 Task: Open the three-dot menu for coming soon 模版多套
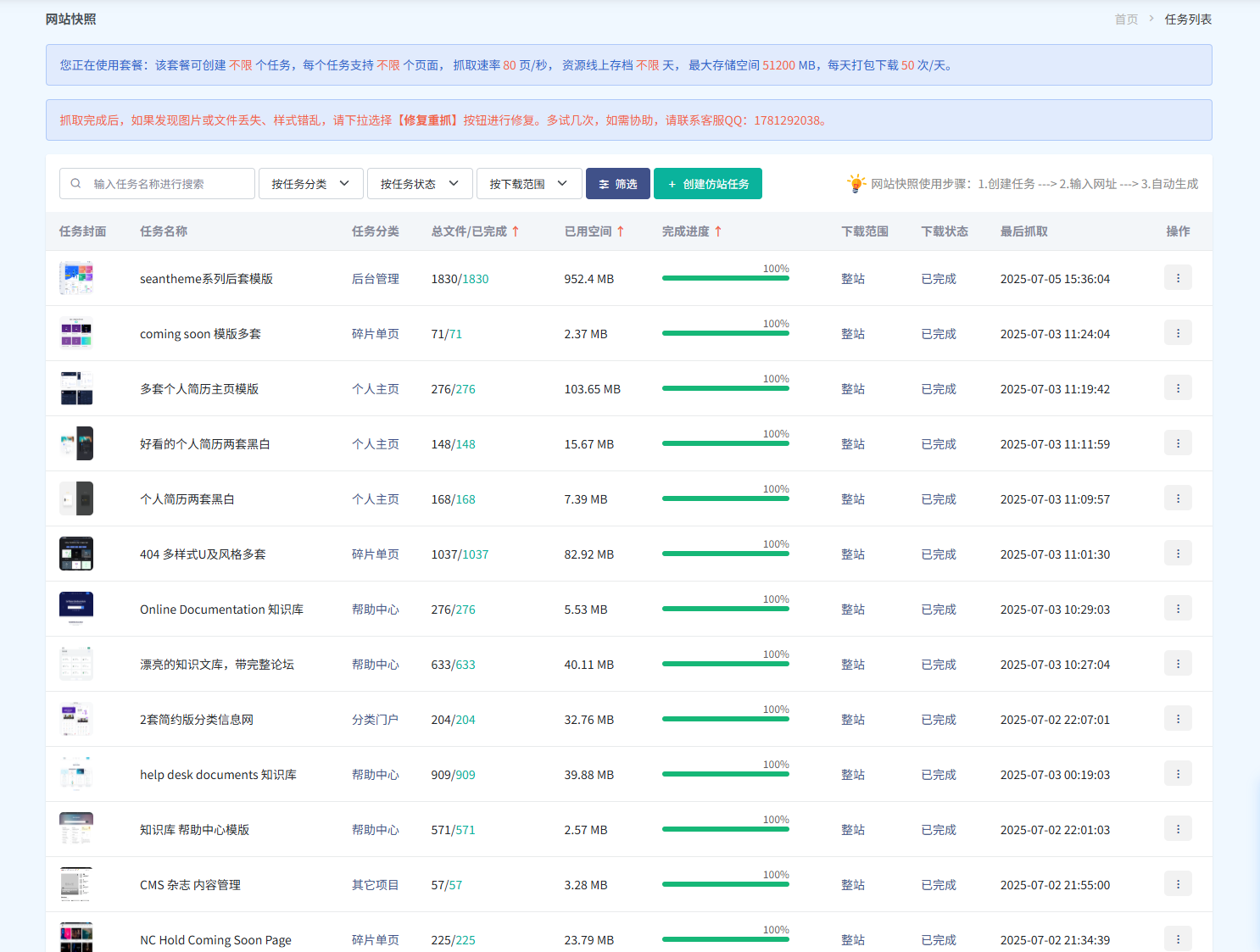(1177, 333)
